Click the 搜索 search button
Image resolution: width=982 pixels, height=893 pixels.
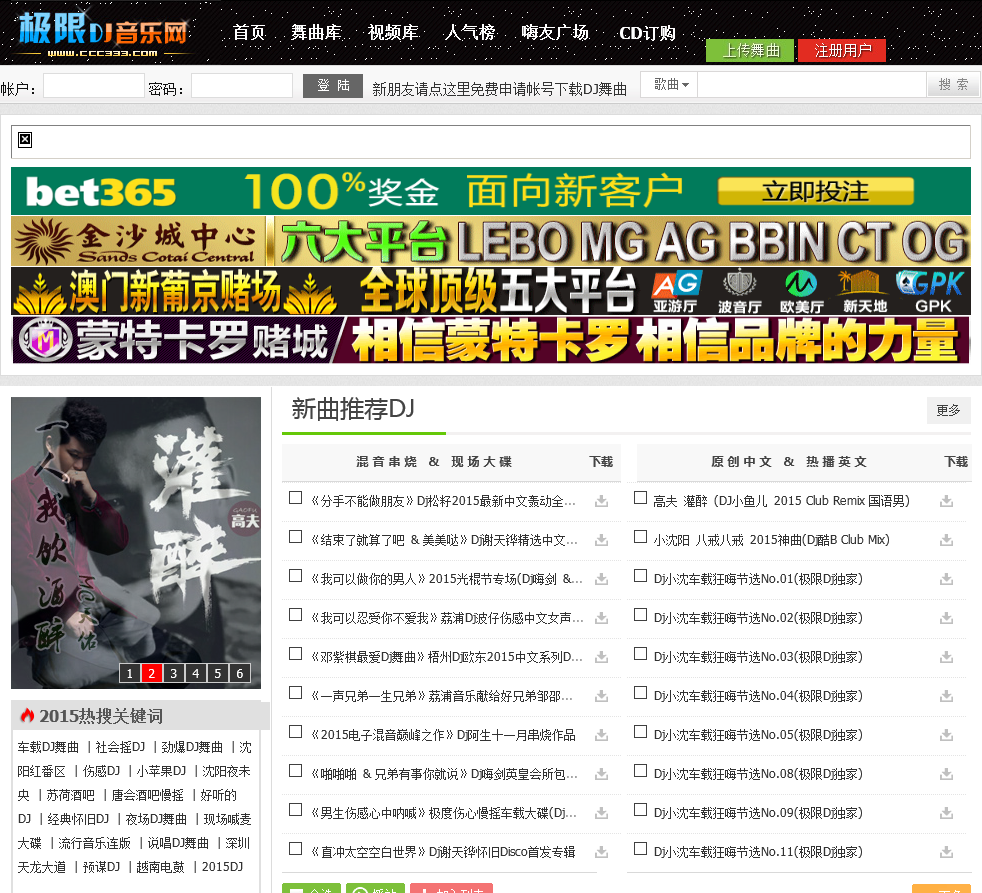click(x=953, y=85)
